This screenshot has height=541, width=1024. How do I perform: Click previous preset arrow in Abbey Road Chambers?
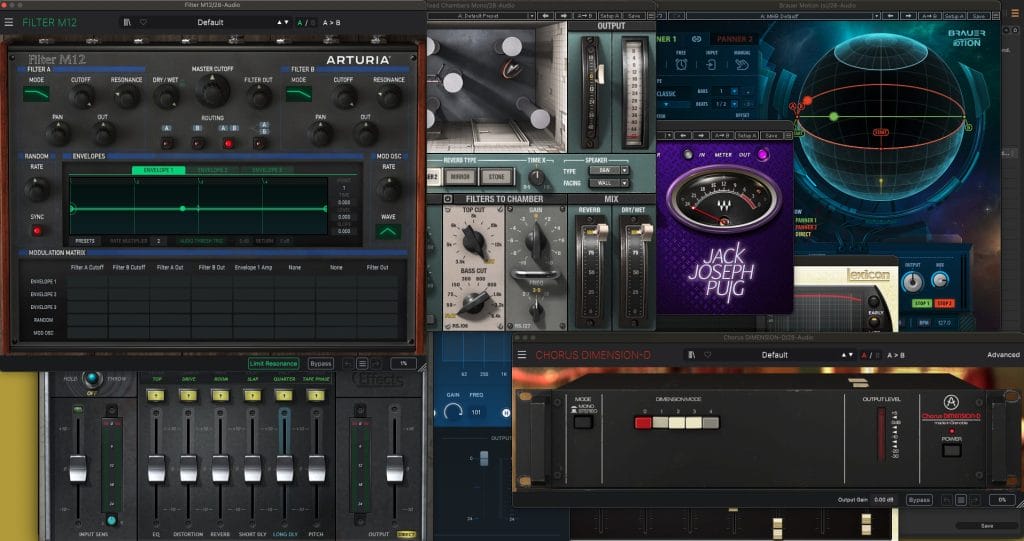coord(546,16)
